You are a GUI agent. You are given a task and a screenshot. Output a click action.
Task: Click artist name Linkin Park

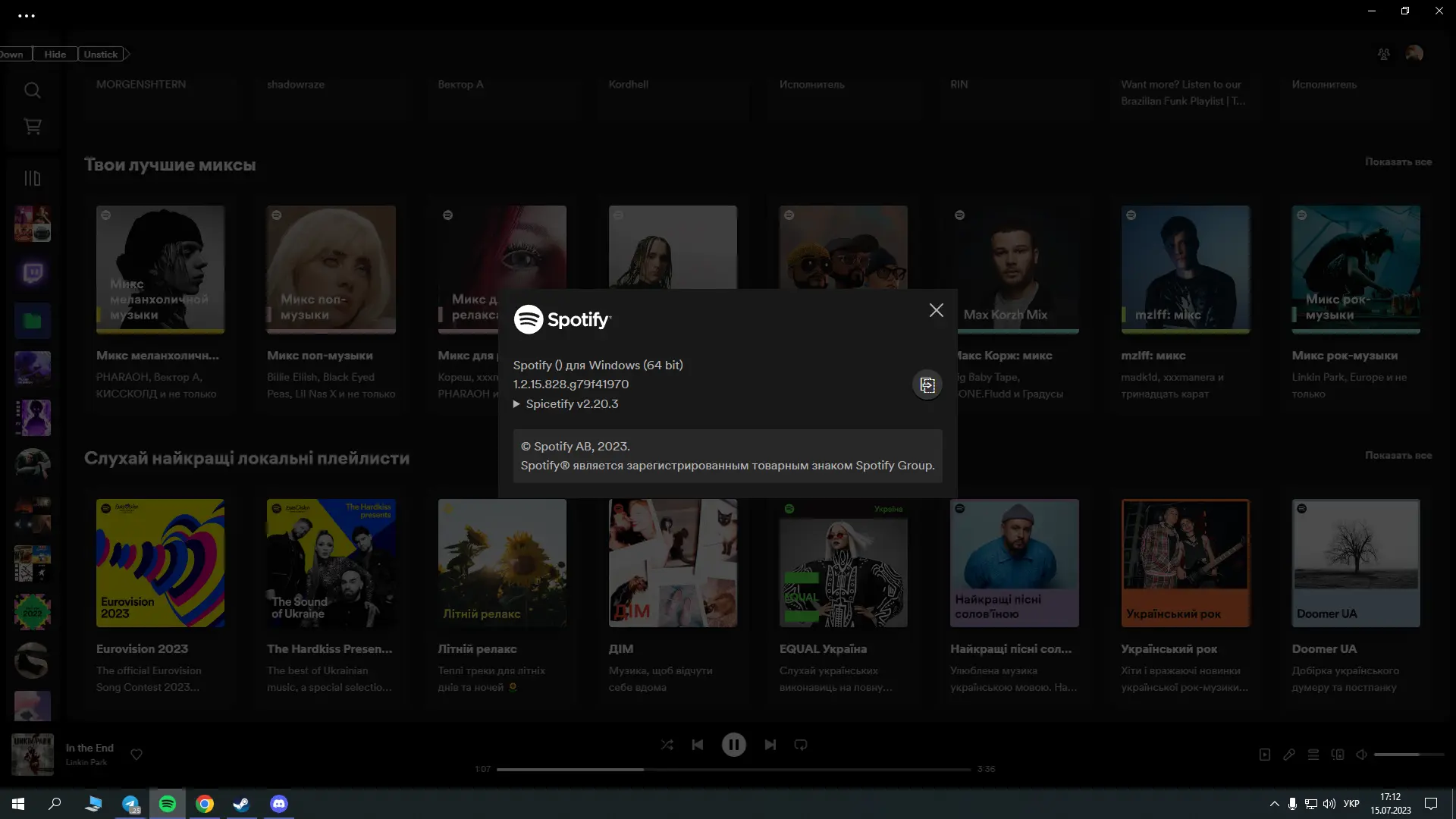point(86,762)
